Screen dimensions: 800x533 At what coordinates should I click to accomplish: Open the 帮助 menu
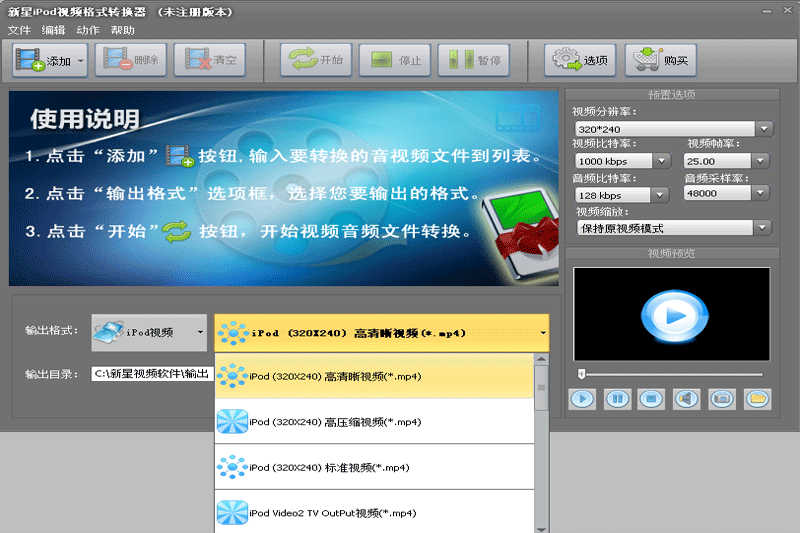click(x=123, y=30)
